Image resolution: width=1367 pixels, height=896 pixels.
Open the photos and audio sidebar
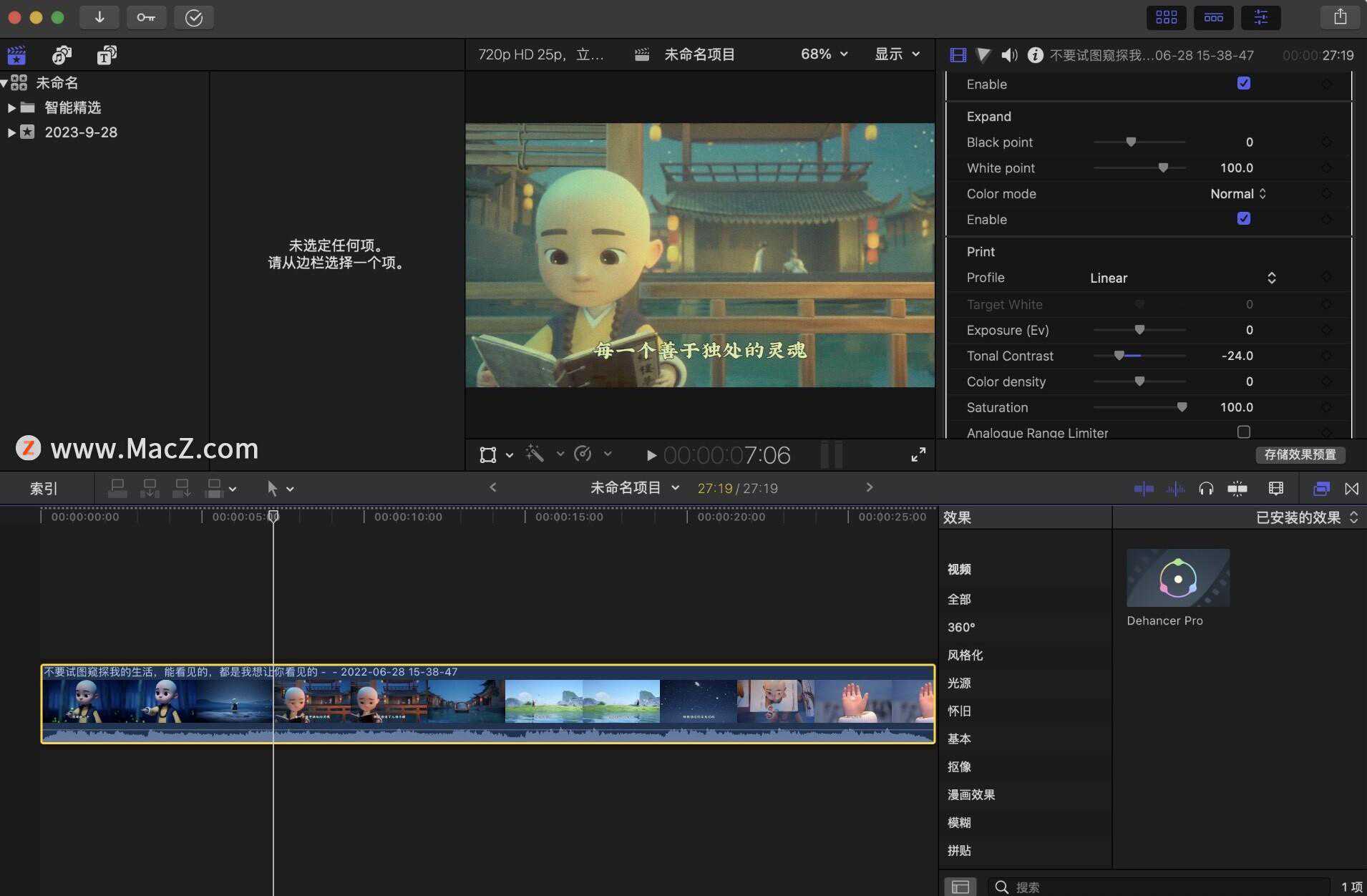[x=62, y=55]
